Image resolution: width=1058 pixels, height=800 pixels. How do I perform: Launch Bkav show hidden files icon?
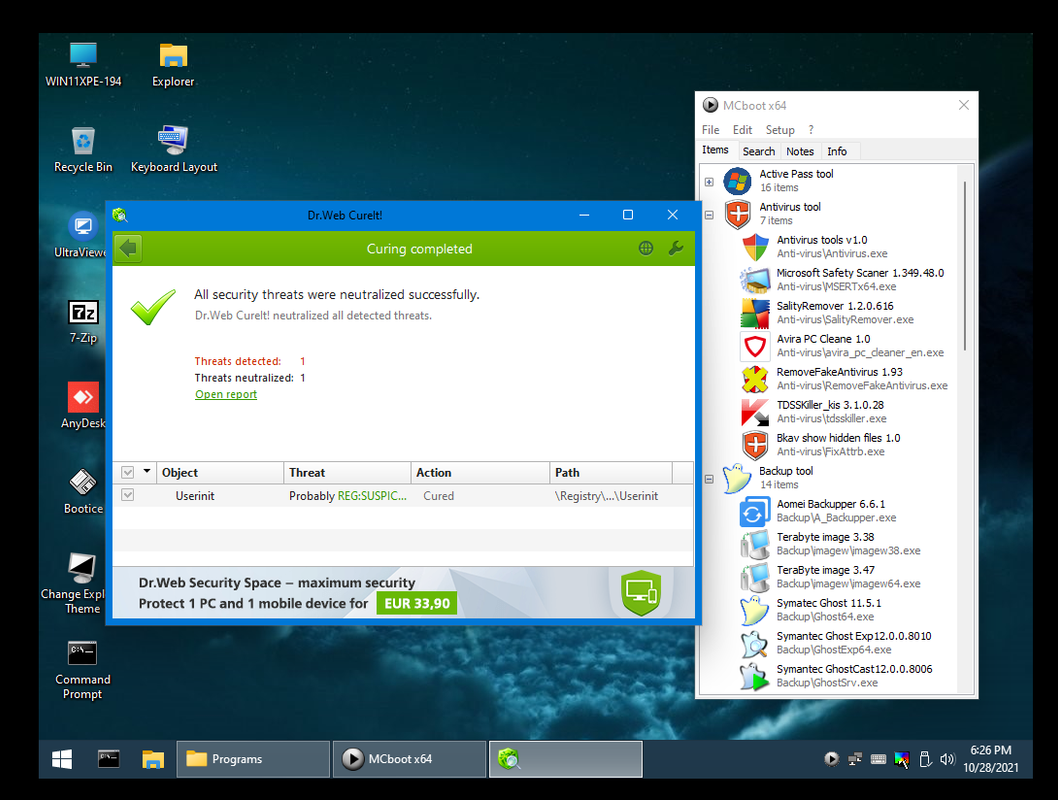point(755,445)
